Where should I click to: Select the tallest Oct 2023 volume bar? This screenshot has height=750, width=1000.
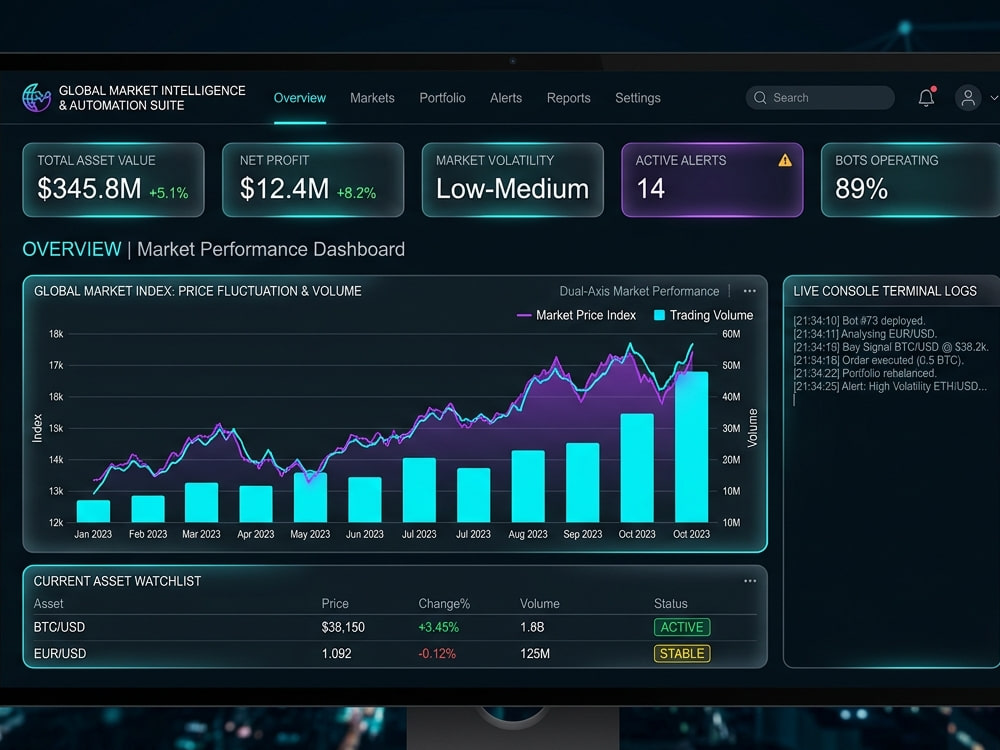pyautogui.click(x=691, y=447)
